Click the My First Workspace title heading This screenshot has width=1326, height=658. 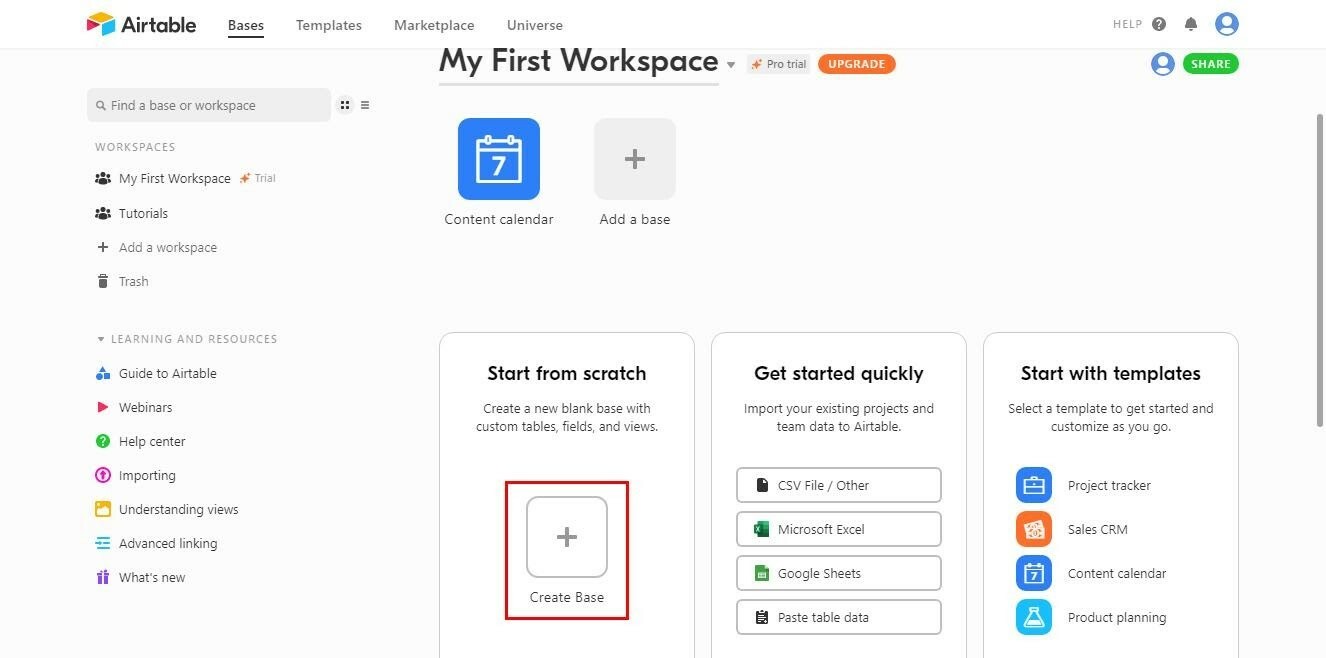[579, 61]
